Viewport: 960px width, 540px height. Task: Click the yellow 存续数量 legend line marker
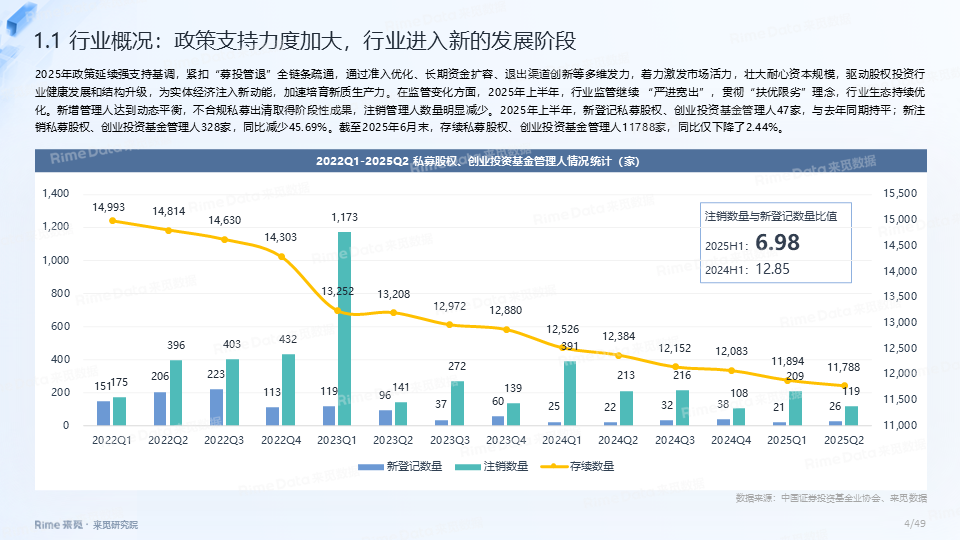point(553,467)
